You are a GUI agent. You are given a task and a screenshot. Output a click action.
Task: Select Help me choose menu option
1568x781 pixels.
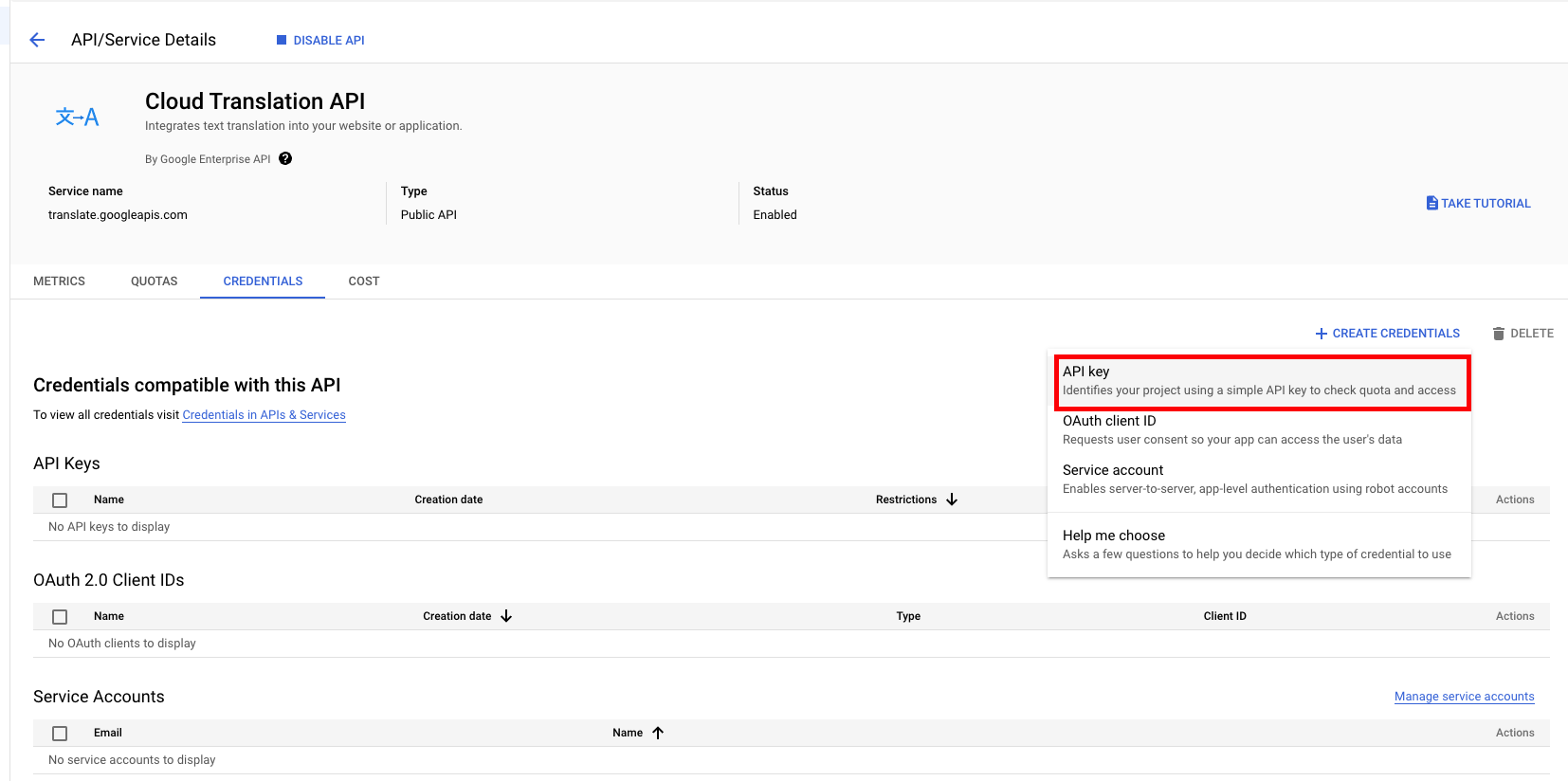point(1259,545)
